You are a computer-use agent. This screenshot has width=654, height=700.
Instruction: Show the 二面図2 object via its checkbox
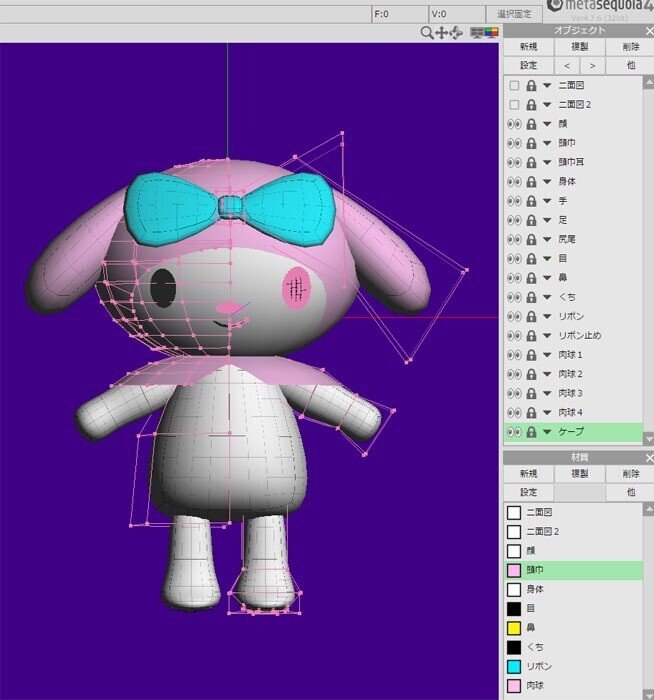point(514,104)
